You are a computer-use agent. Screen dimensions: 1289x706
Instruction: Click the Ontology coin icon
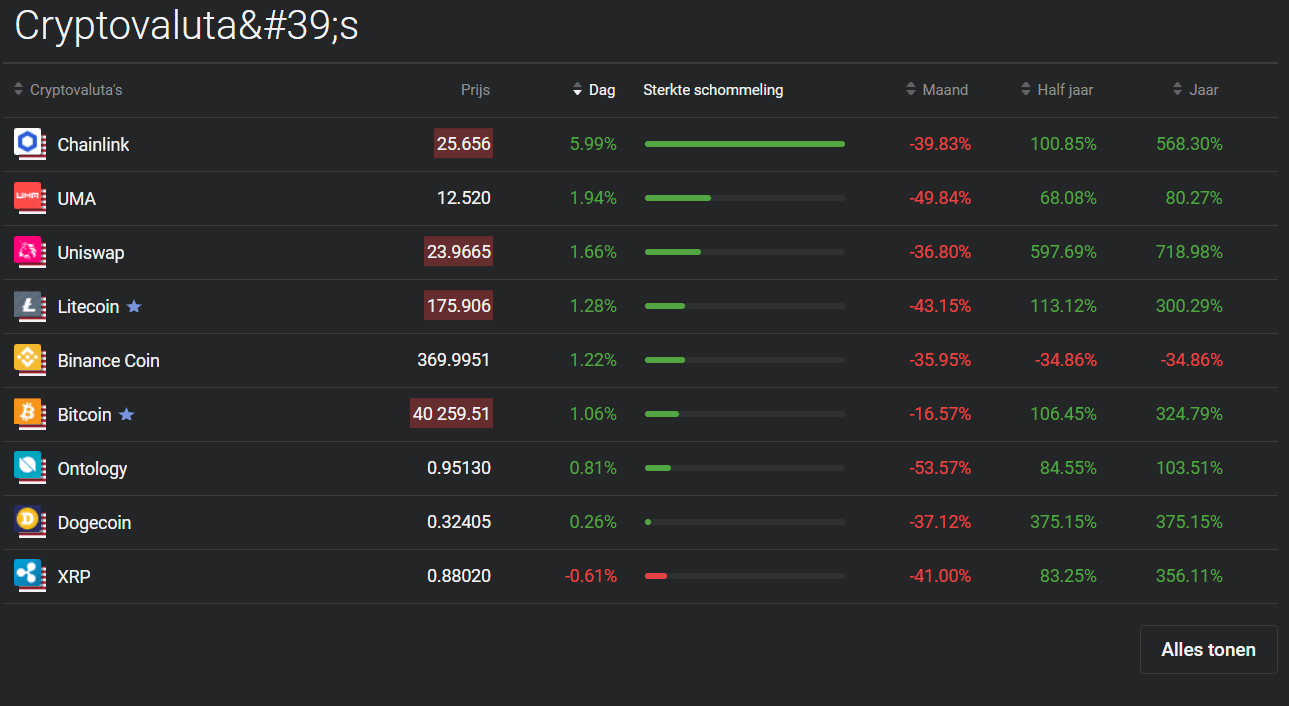coord(29,467)
